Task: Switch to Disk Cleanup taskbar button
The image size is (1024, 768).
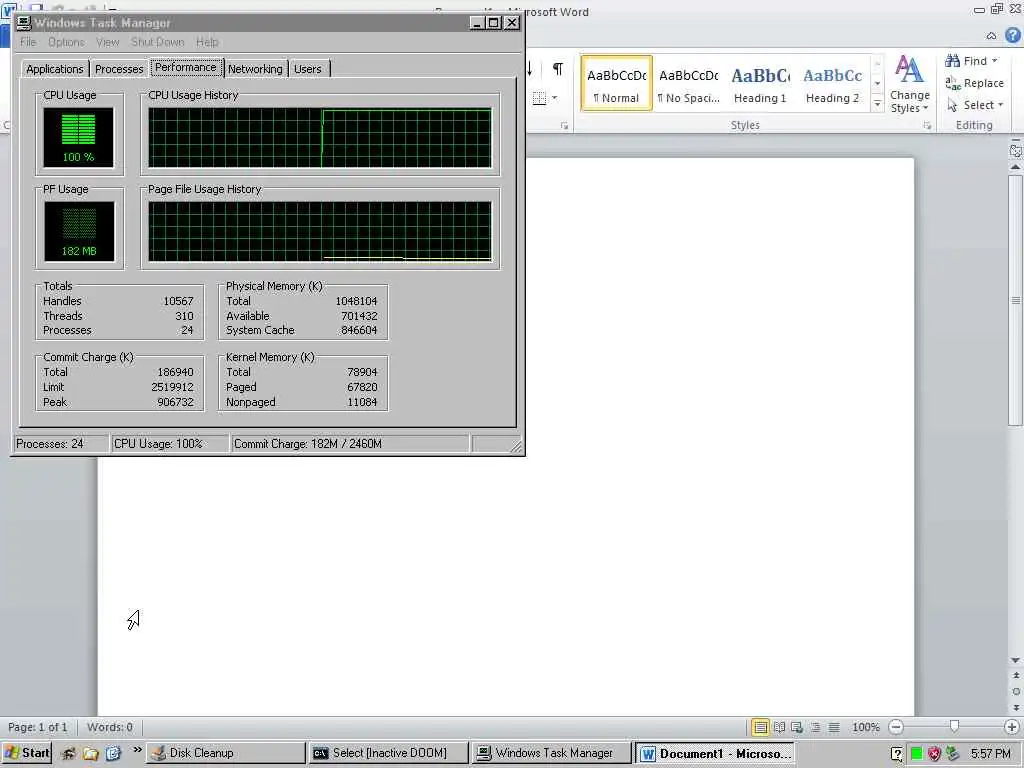Action: click(224, 753)
